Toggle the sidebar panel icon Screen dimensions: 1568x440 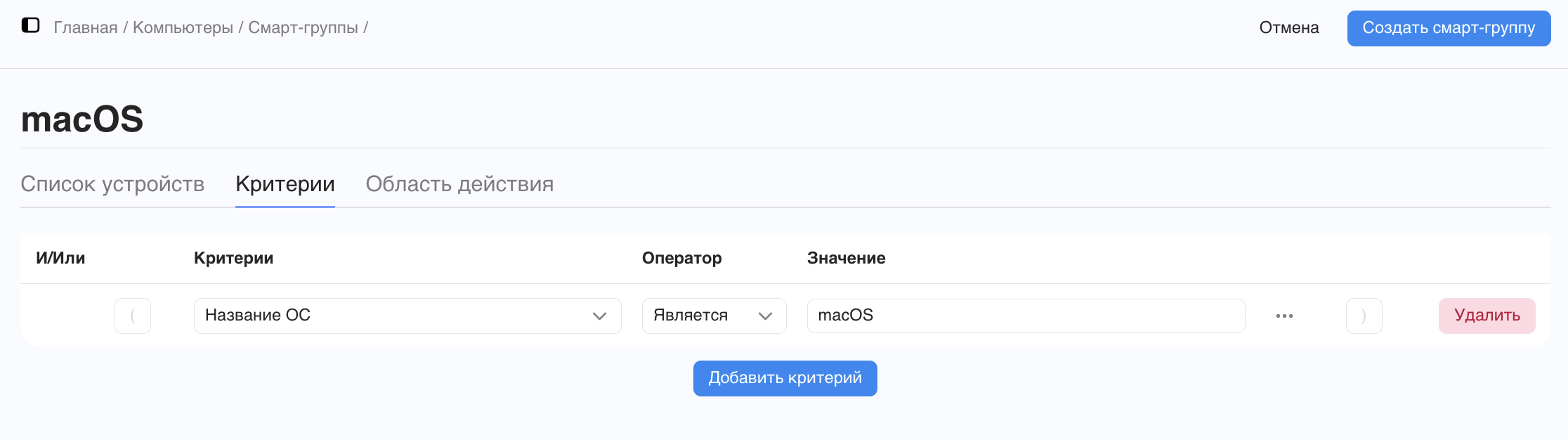pyautogui.click(x=30, y=26)
